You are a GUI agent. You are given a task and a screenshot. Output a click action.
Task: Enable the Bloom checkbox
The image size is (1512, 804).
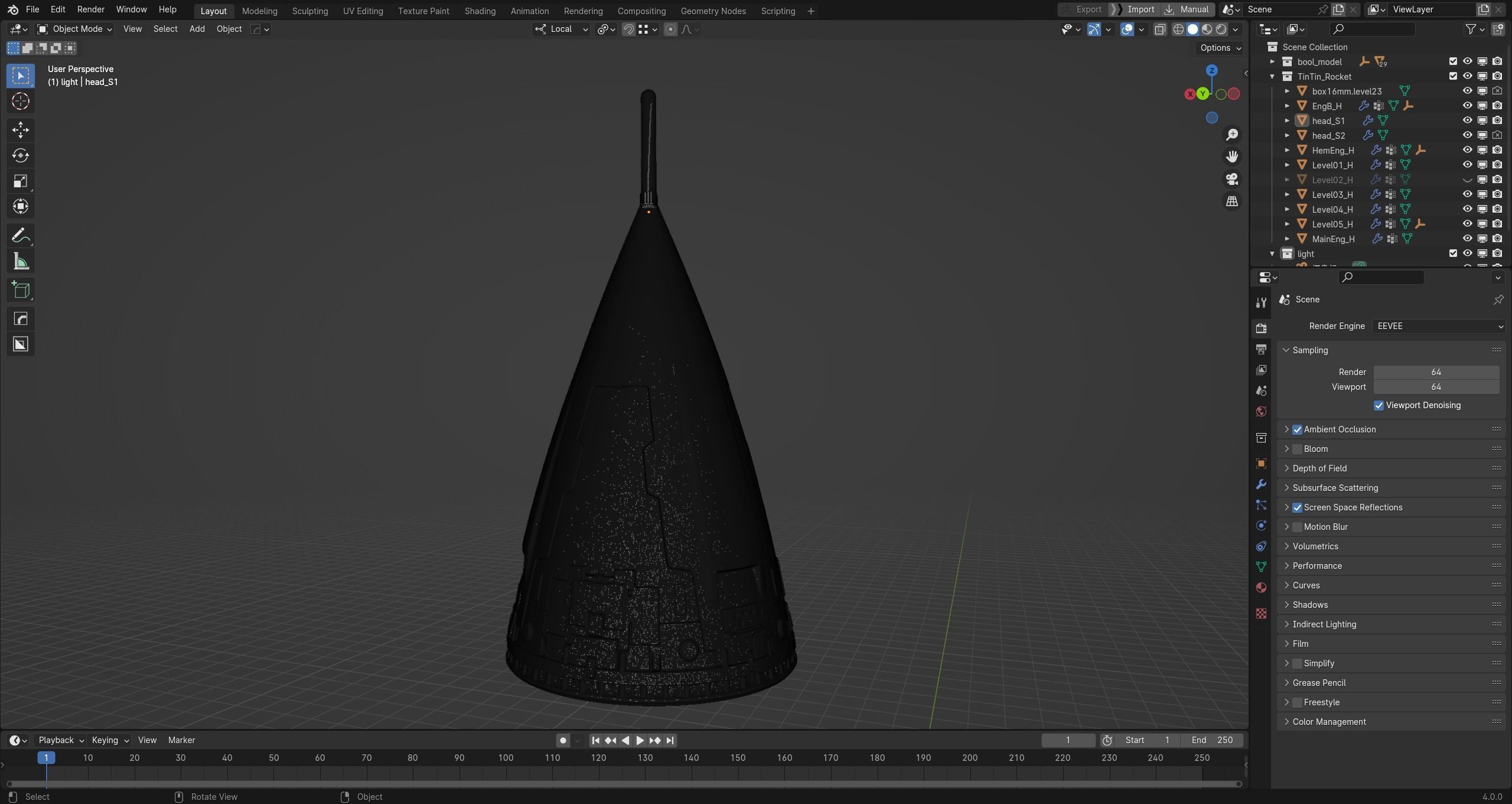coord(1298,449)
